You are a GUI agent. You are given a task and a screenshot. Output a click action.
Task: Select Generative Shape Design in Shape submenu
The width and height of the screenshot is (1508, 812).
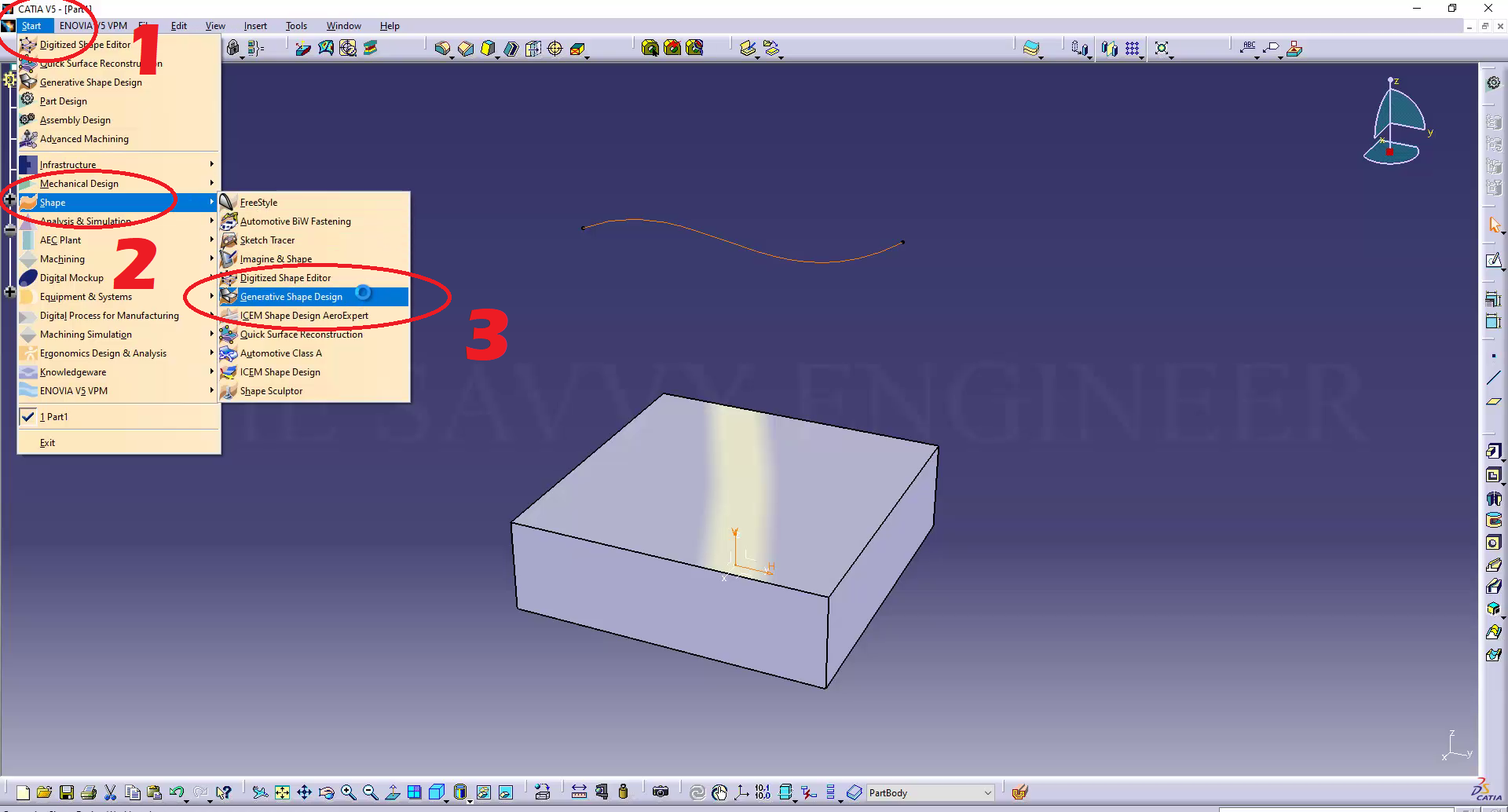pos(291,297)
